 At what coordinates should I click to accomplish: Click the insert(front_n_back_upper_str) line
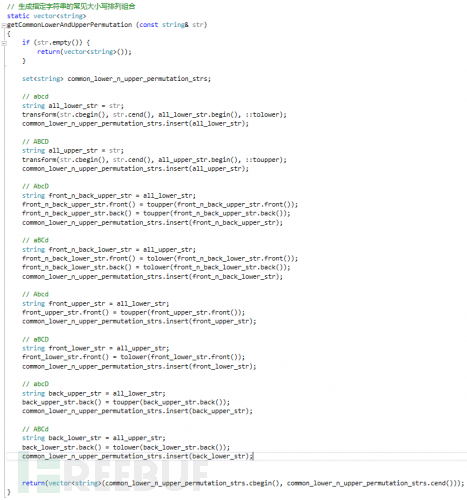[152, 223]
